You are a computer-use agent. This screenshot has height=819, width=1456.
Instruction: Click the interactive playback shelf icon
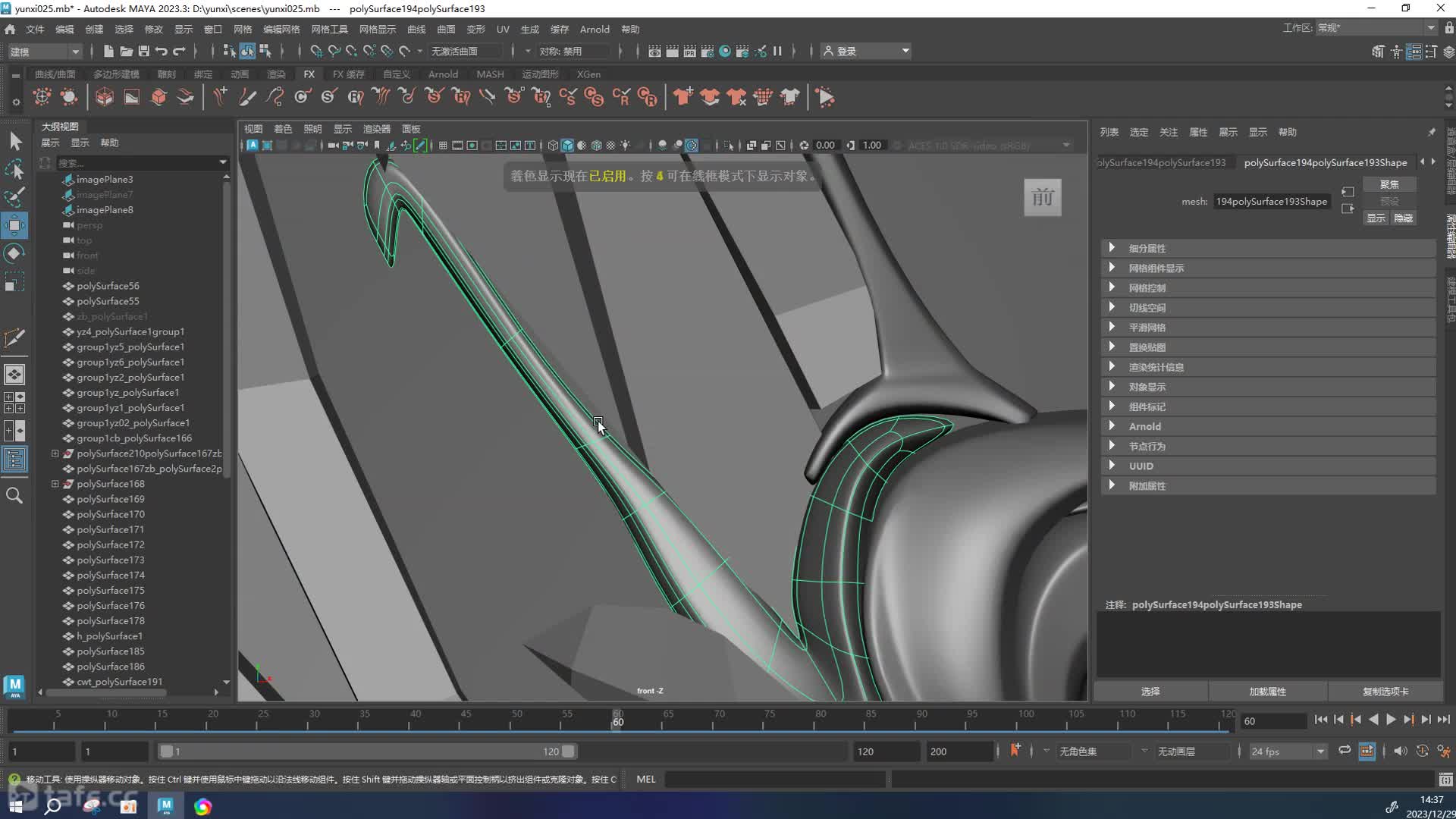(x=827, y=97)
